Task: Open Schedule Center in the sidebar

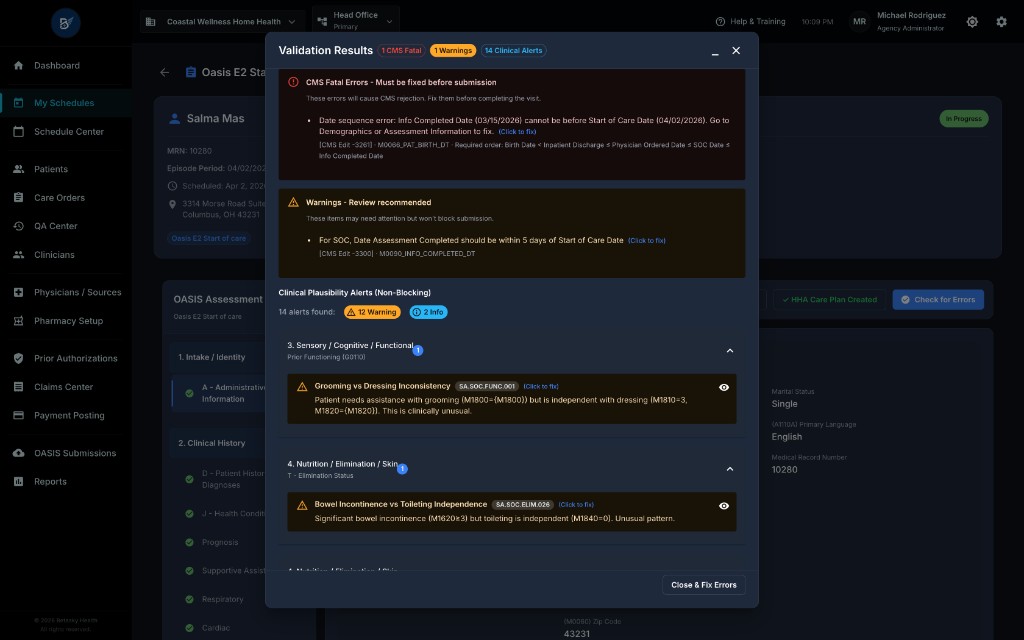Action: pos(65,131)
